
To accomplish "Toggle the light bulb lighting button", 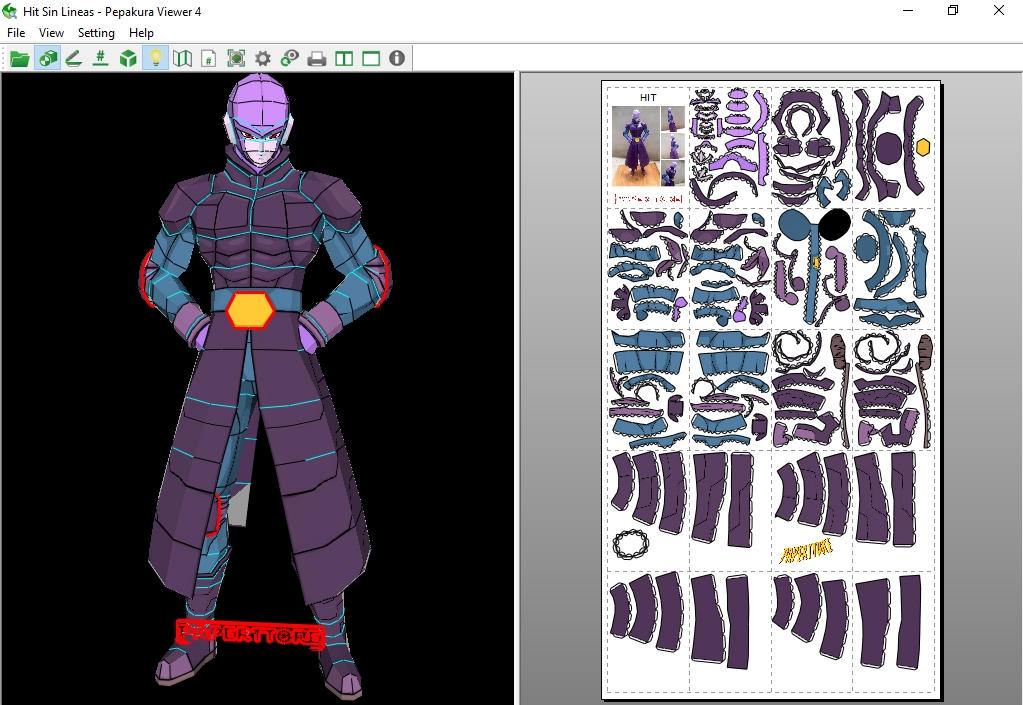I will [x=155, y=59].
